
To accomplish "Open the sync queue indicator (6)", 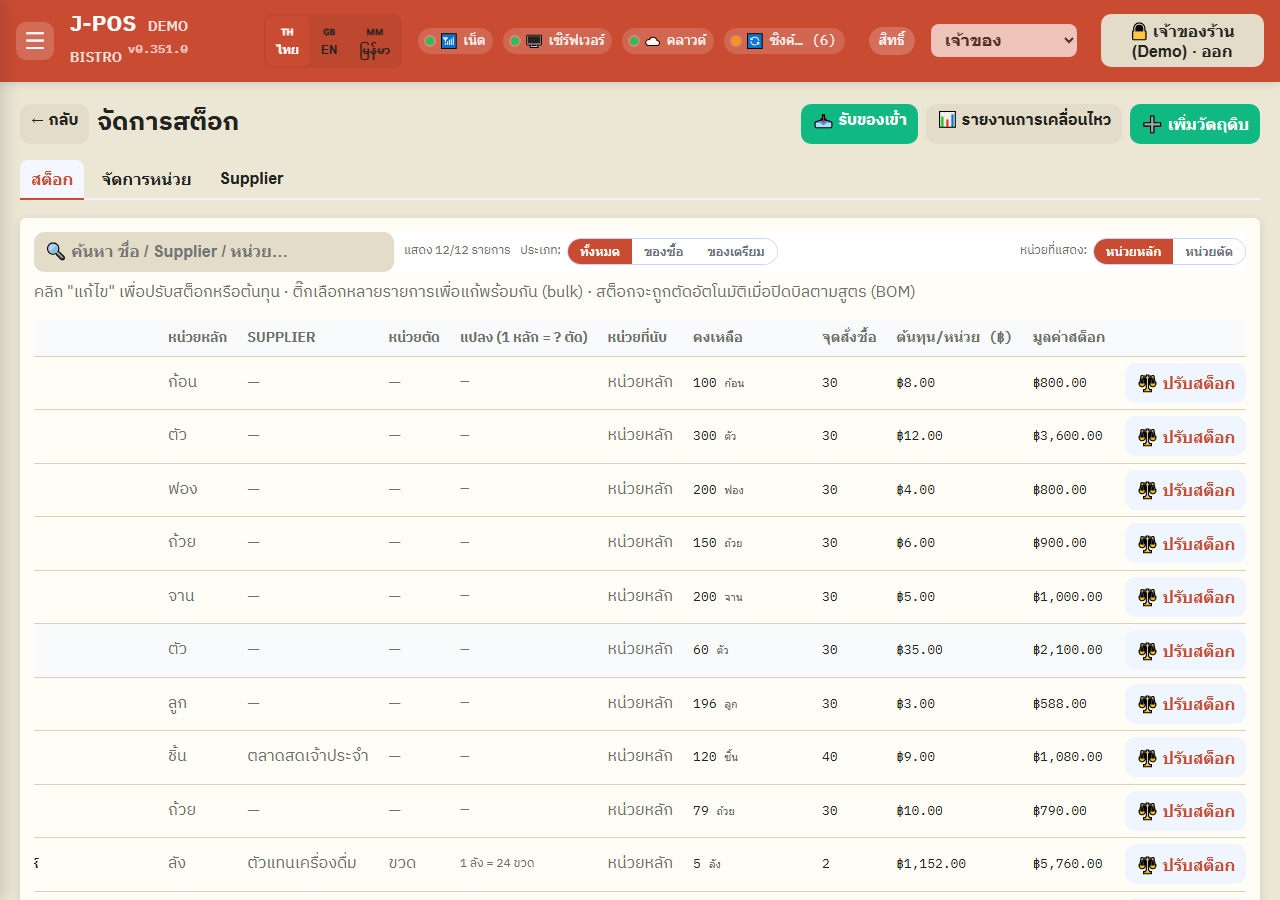I will tap(784, 41).
